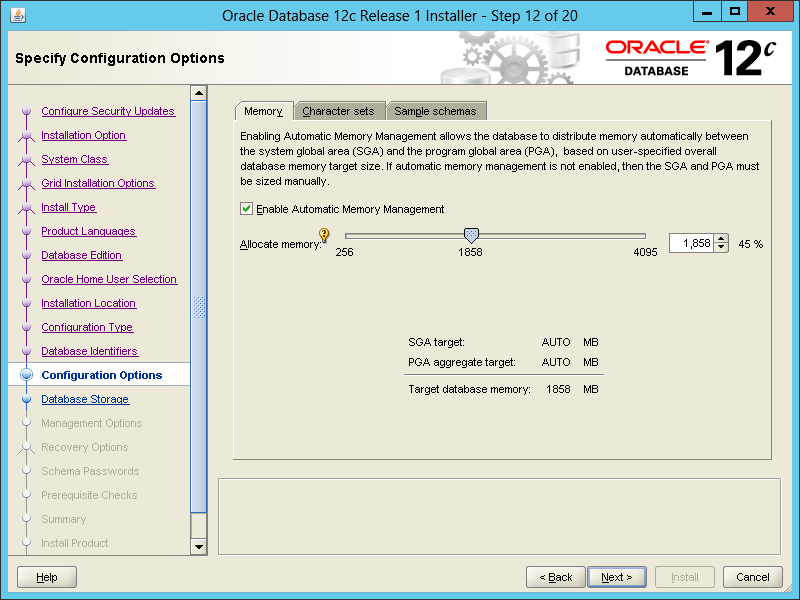Go to Database Edition step
Screen dimensions: 800x600
(82, 255)
